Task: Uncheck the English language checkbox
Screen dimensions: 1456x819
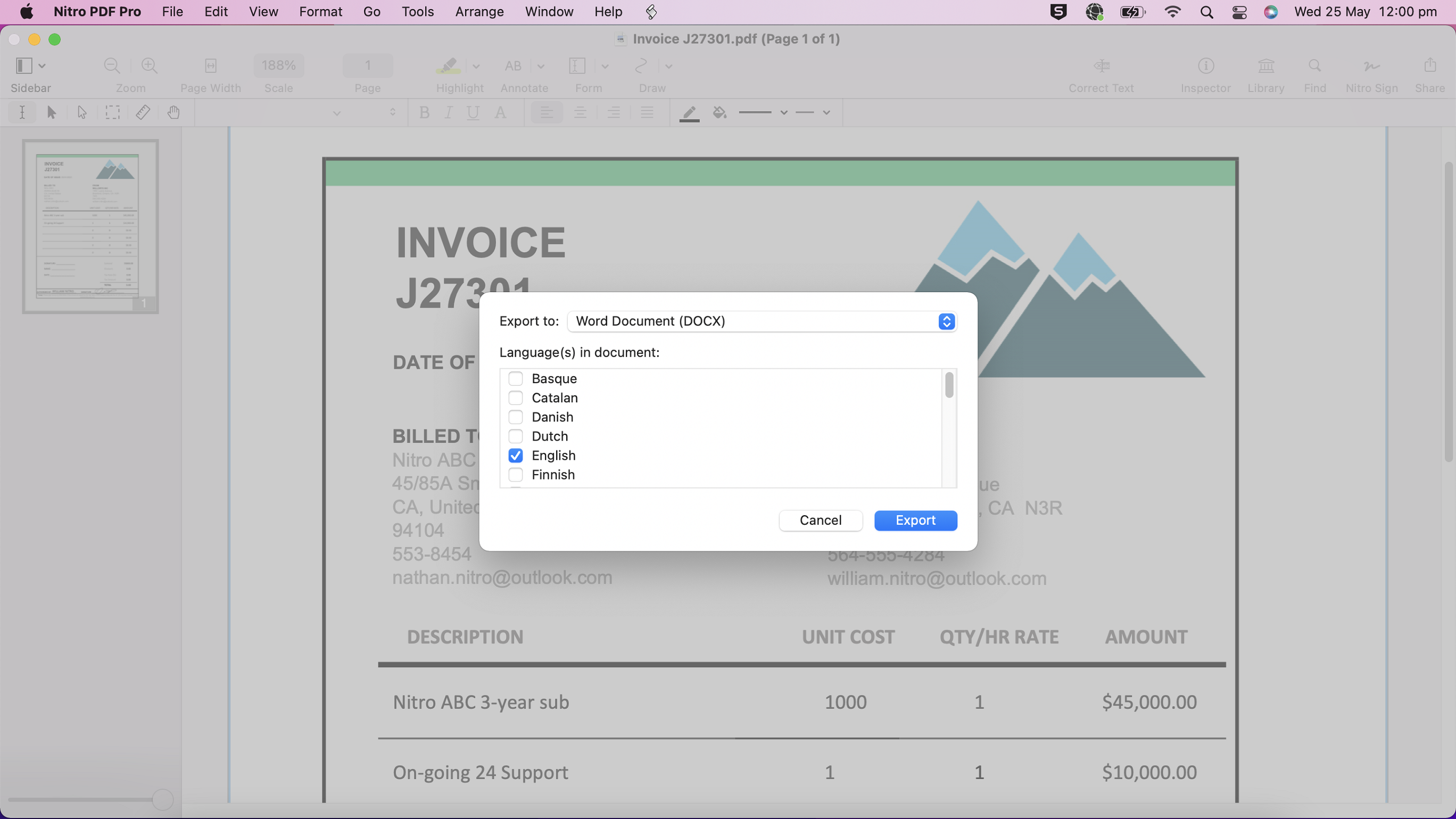Action: point(516,456)
